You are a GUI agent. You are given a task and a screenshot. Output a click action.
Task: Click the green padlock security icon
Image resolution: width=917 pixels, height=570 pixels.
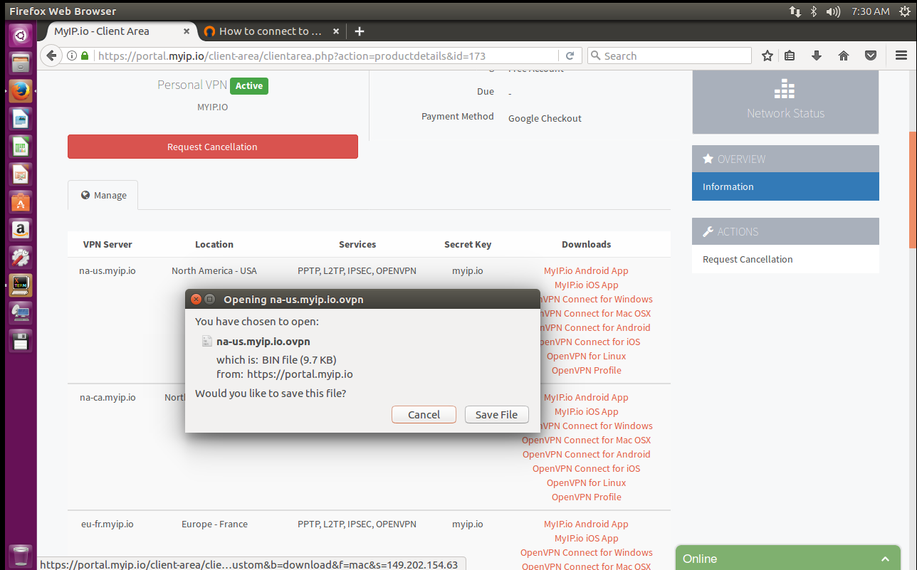click(x=85, y=56)
